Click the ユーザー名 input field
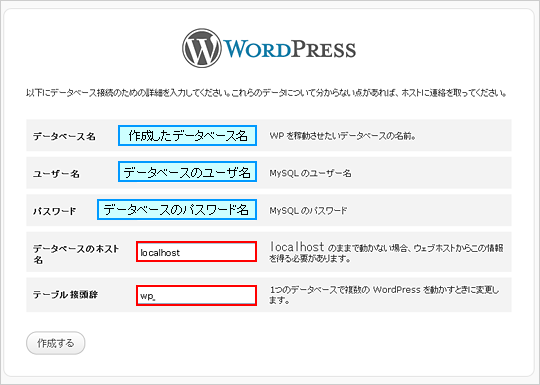Image resolution: width=540 pixels, height=385 pixels. pyautogui.click(x=187, y=171)
